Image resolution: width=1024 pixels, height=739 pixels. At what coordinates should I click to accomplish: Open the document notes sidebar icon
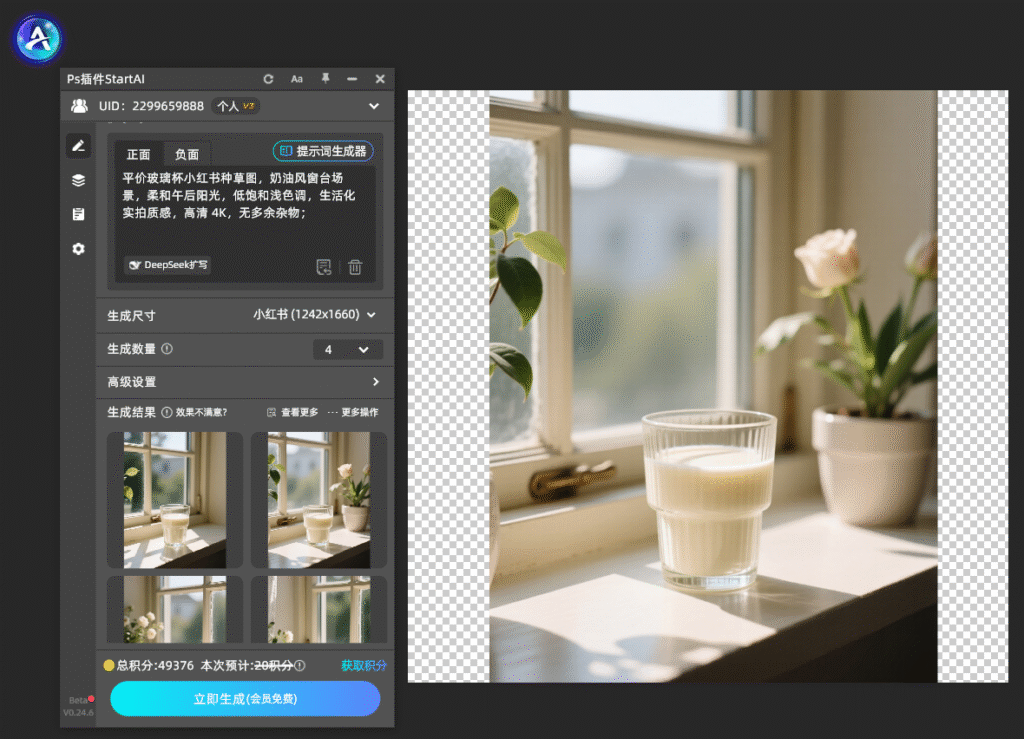pyautogui.click(x=78, y=214)
